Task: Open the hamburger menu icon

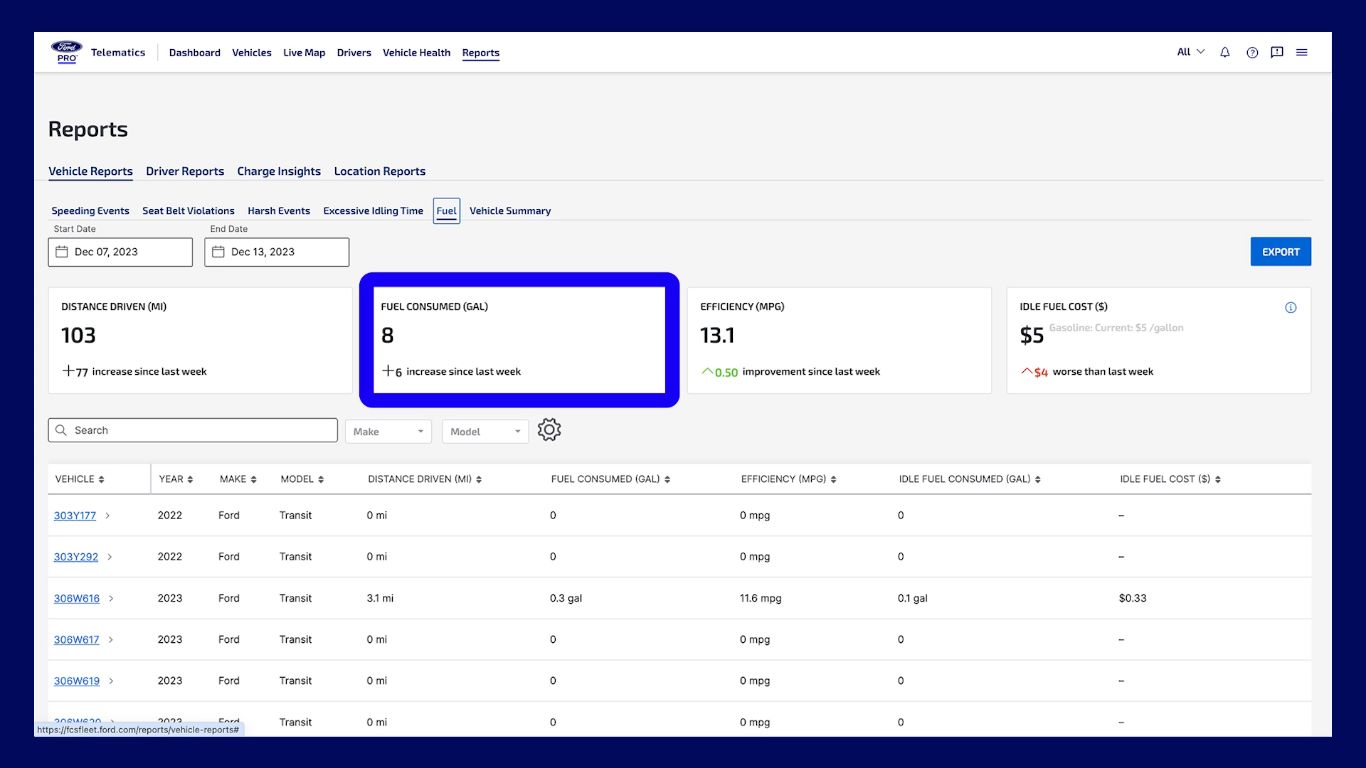Action: (x=1302, y=53)
